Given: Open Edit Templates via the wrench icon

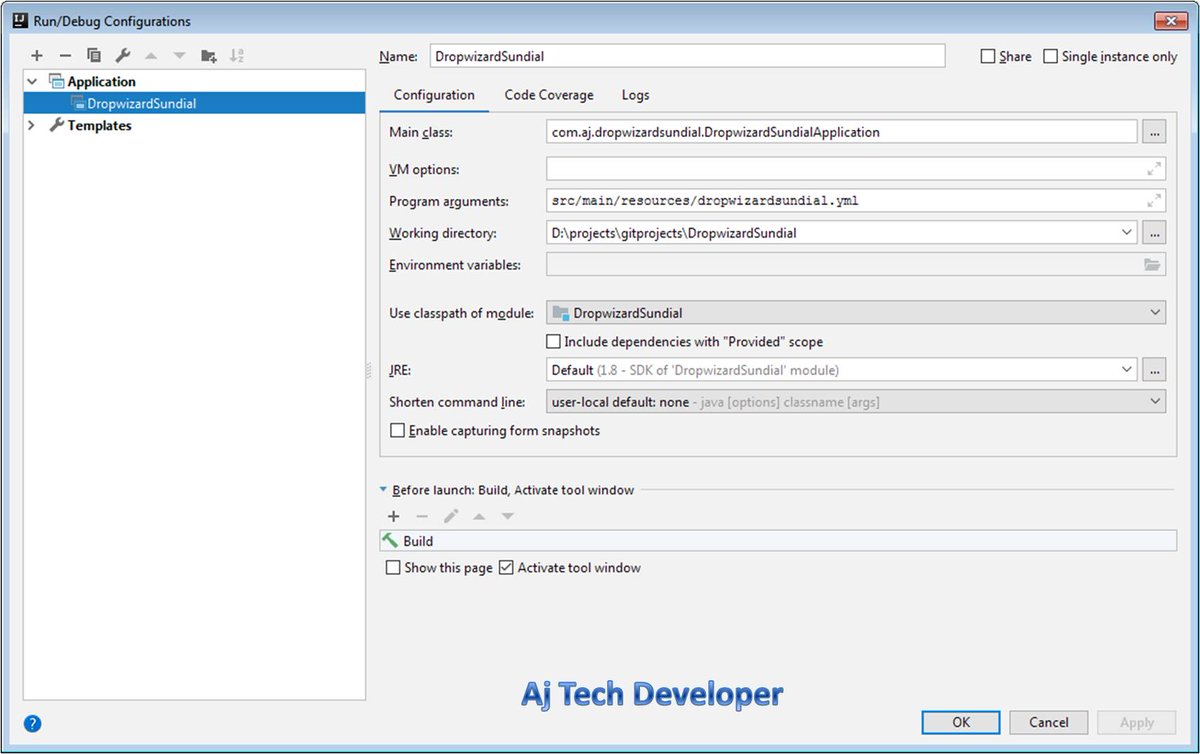Looking at the screenshot, I should [123, 55].
